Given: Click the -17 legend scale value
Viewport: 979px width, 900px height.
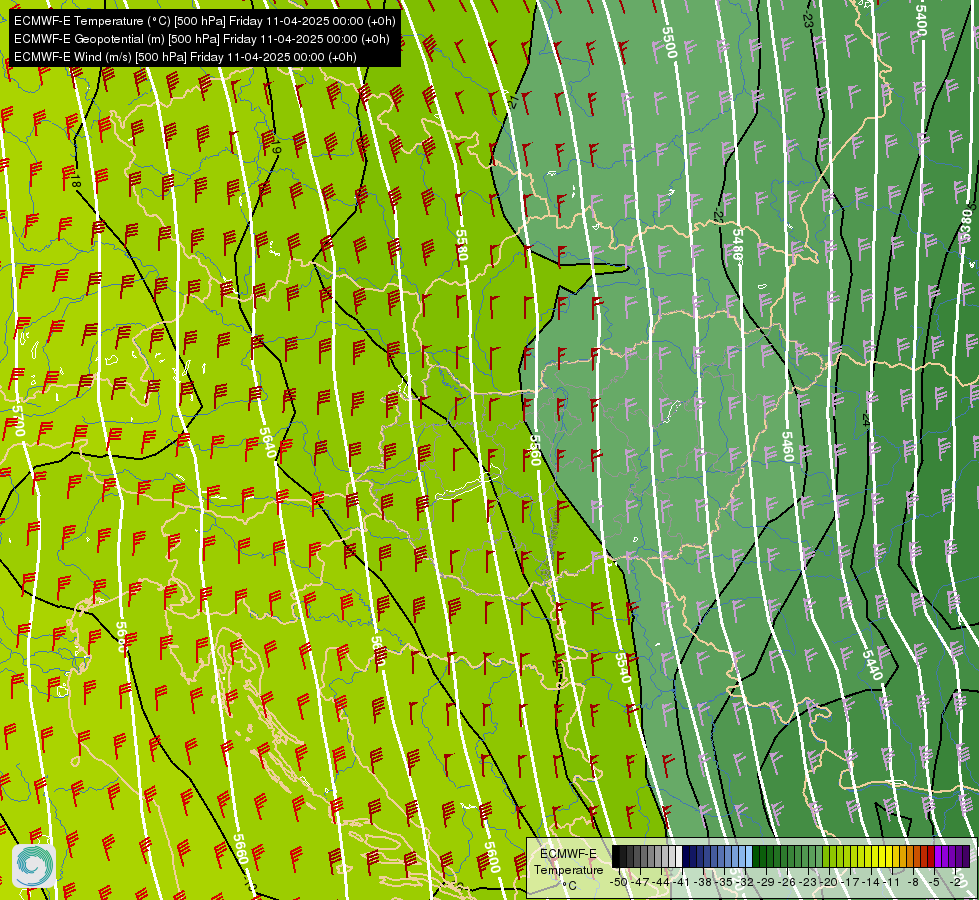Looking at the screenshot, I should (x=850, y=882).
